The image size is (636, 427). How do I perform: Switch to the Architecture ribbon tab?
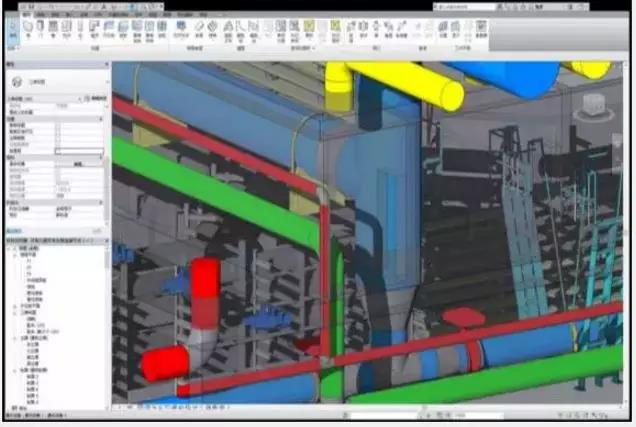pyautogui.click(x=27, y=15)
